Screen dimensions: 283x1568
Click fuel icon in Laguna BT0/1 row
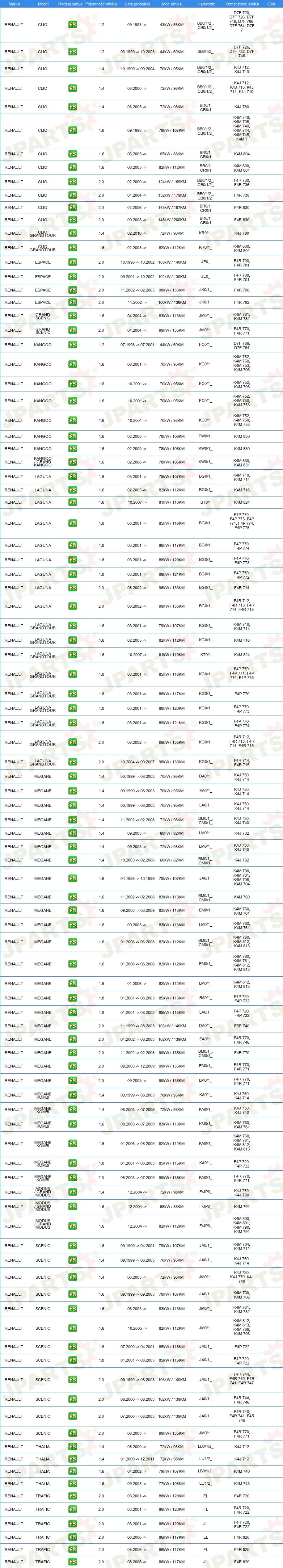point(72,502)
